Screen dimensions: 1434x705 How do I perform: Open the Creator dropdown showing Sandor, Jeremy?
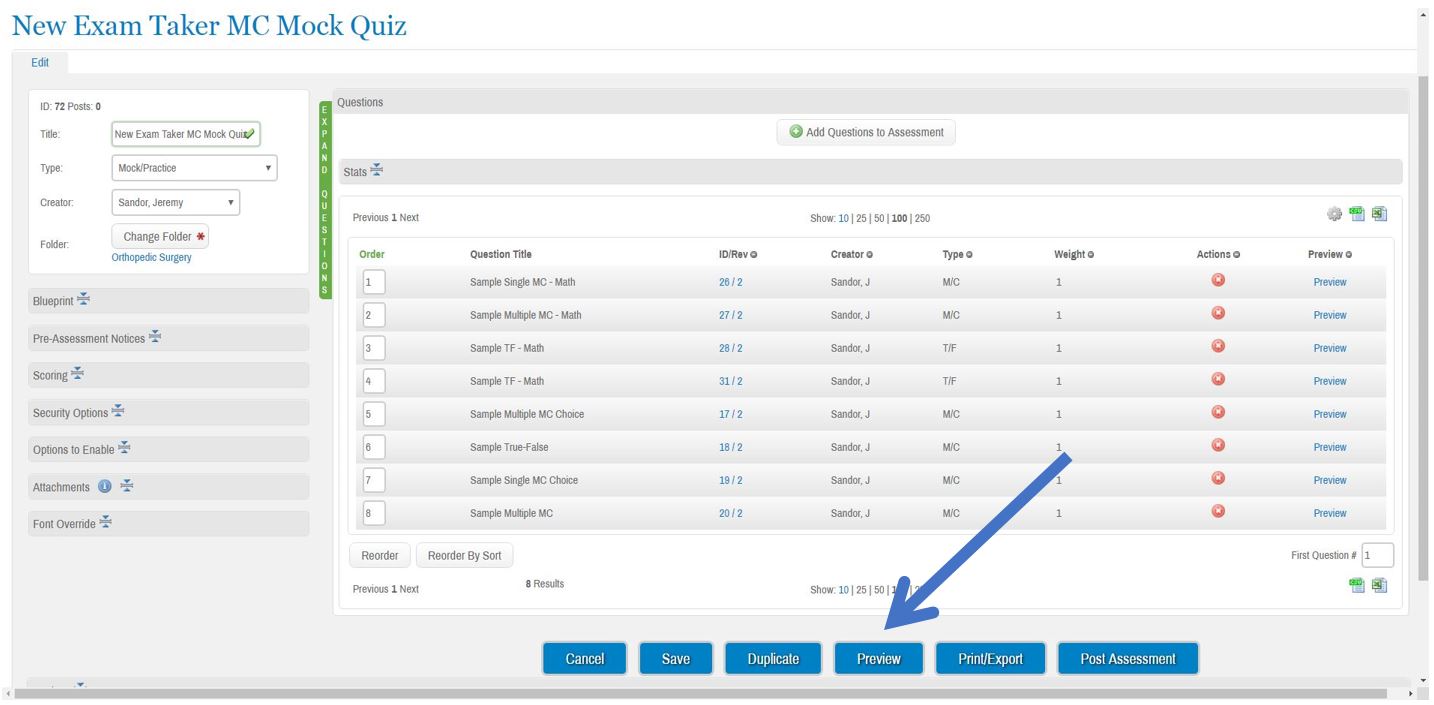coord(176,202)
